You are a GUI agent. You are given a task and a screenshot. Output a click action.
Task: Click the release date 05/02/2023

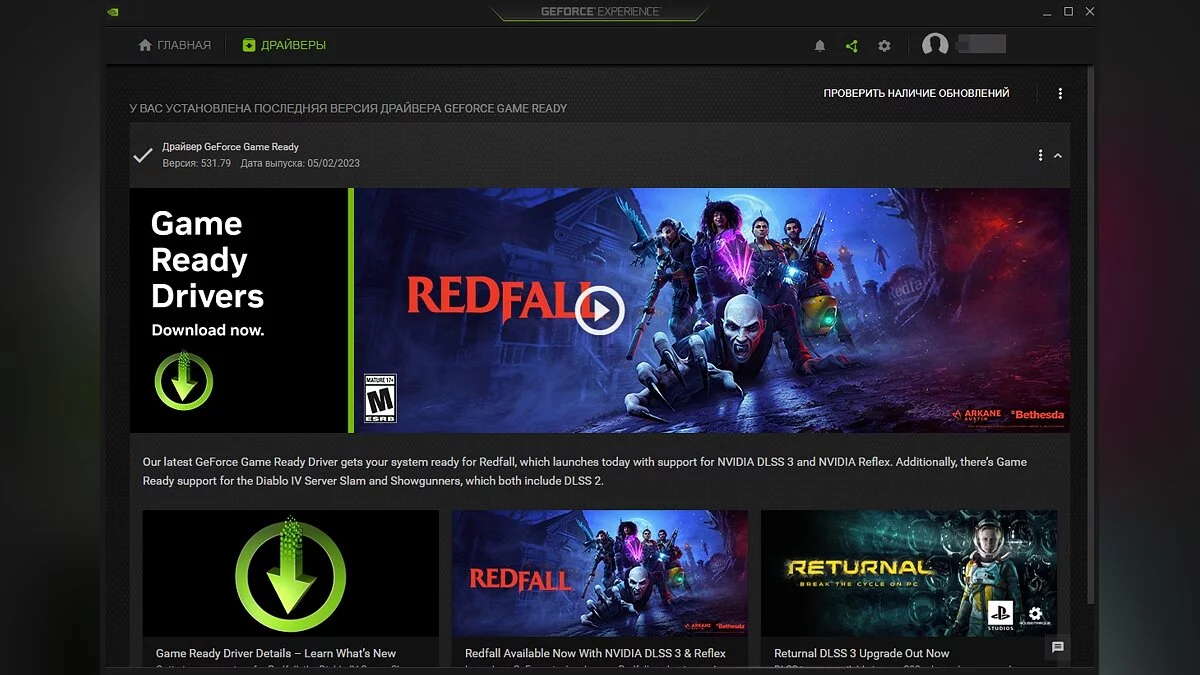[300, 163]
